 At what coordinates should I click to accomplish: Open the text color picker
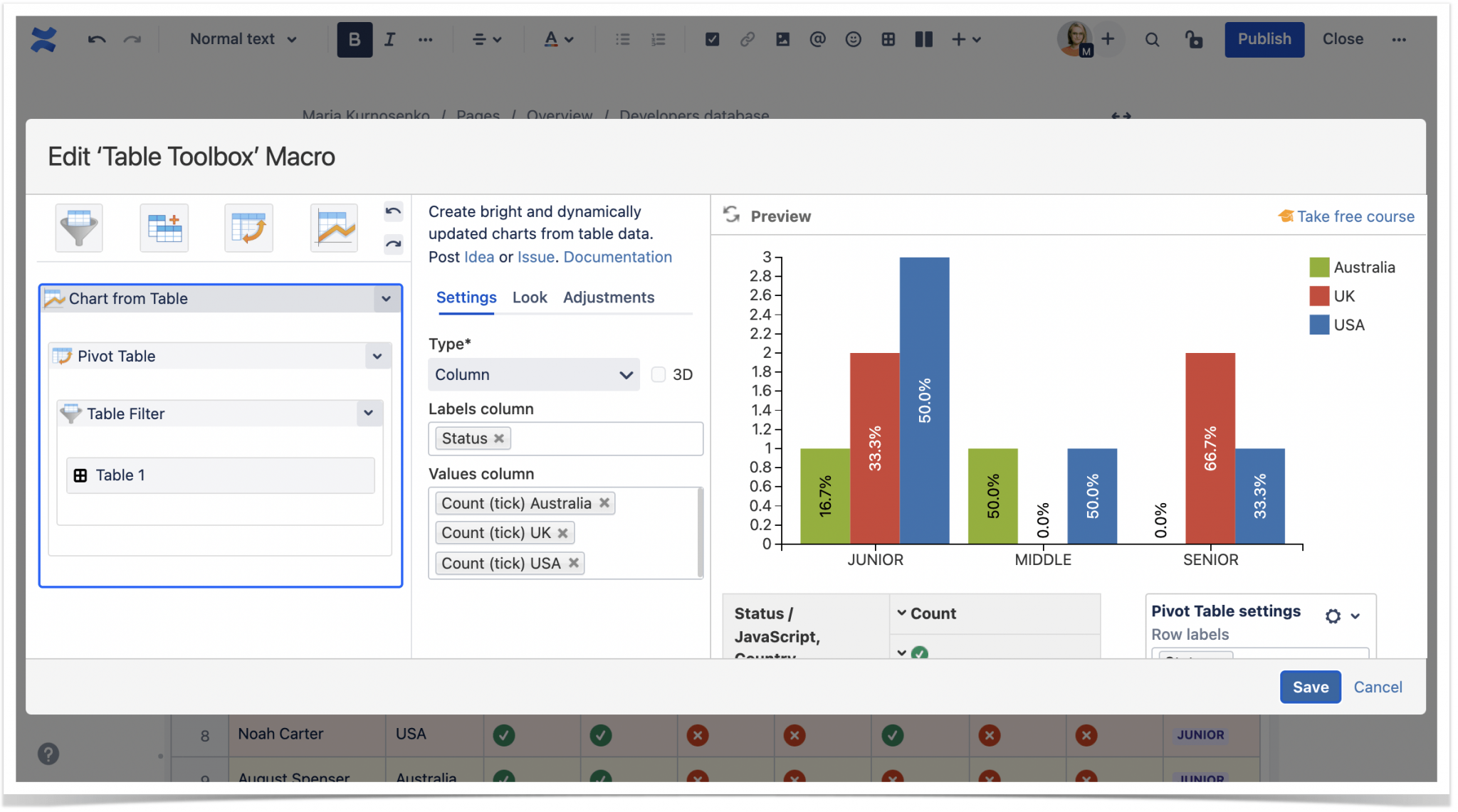[x=557, y=39]
